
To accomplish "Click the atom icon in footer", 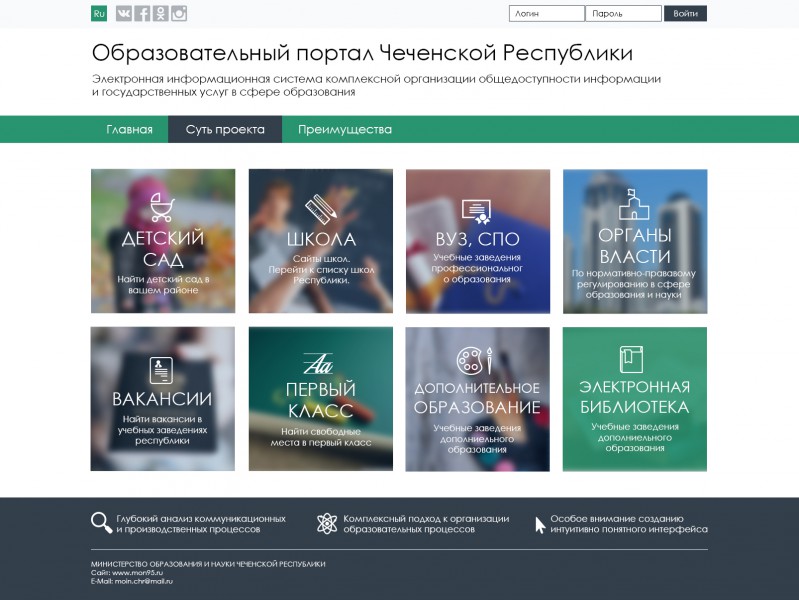I will click(x=327, y=524).
